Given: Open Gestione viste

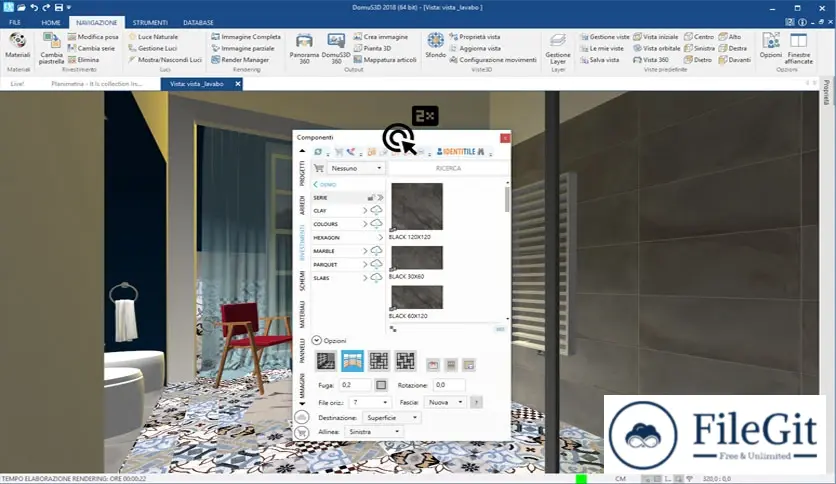Looking at the screenshot, I should (x=605, y=37).
